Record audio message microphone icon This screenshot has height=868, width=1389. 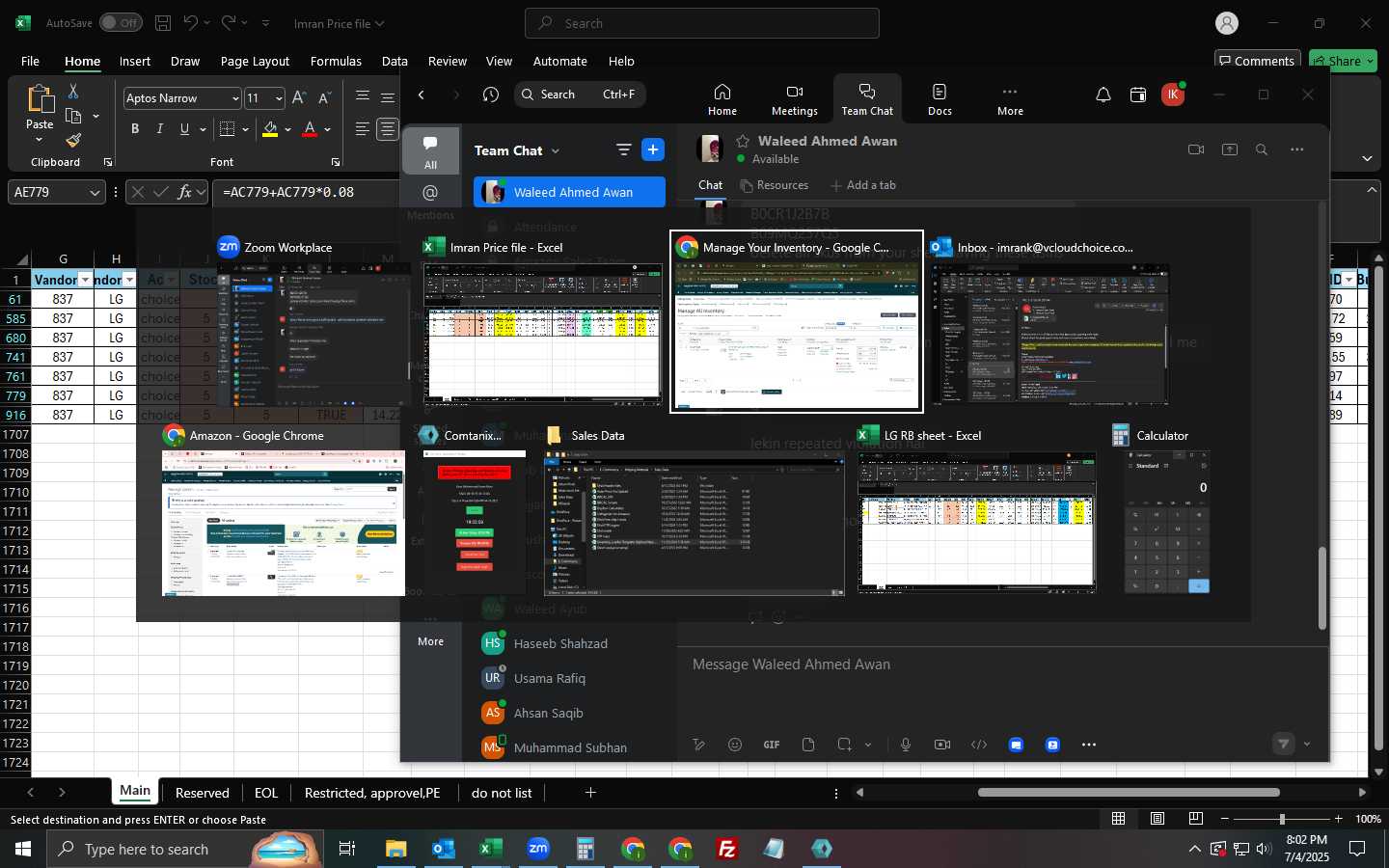tap(906, 745)
